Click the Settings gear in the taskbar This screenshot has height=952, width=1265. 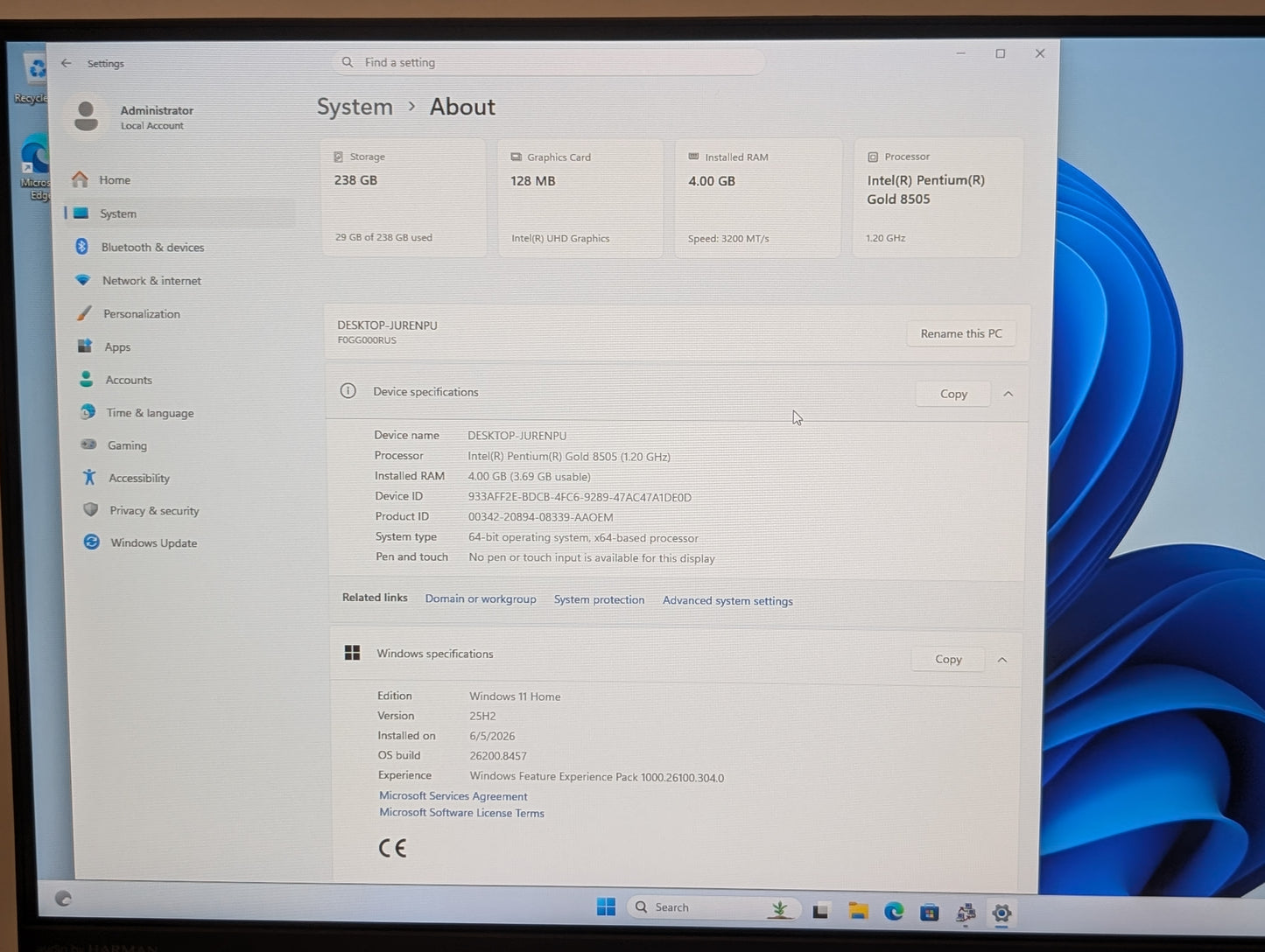[x=1001, y=913]
